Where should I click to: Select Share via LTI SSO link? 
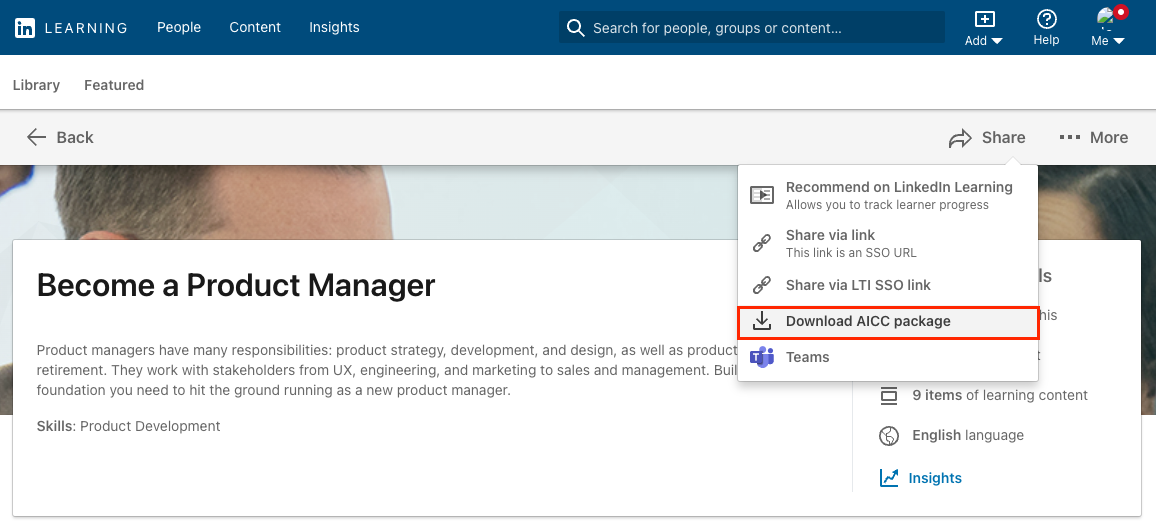coord(888,285)
